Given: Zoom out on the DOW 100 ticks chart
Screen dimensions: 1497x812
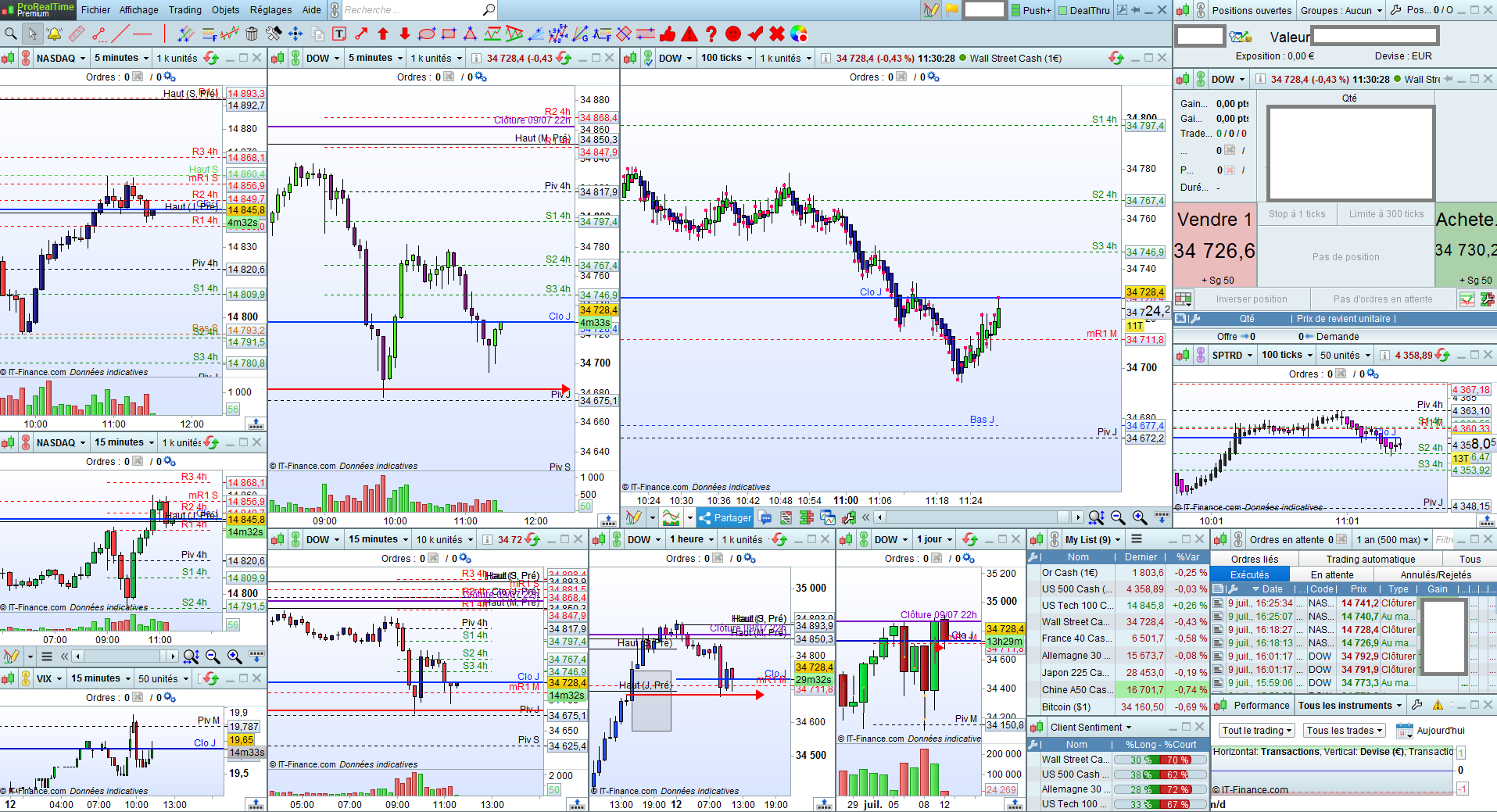Looking at the screenshot, I should [x=1118, y=517].
